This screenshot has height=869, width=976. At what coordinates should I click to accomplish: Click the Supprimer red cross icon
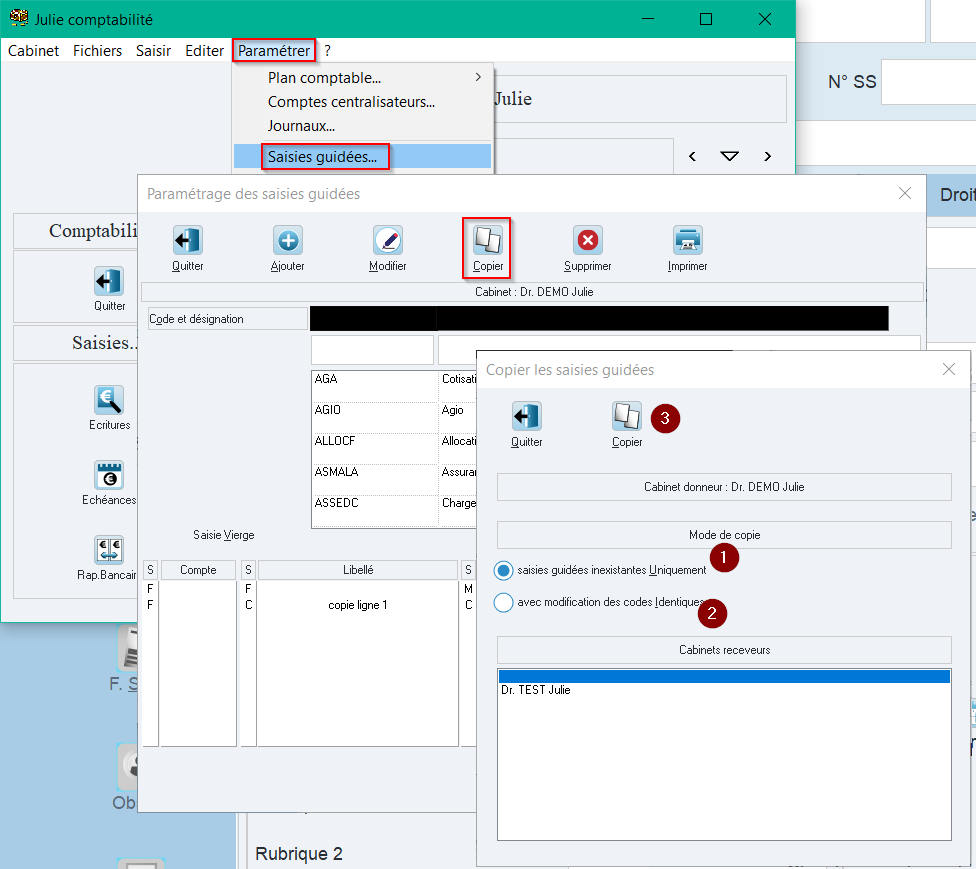[x=588, y=240]
